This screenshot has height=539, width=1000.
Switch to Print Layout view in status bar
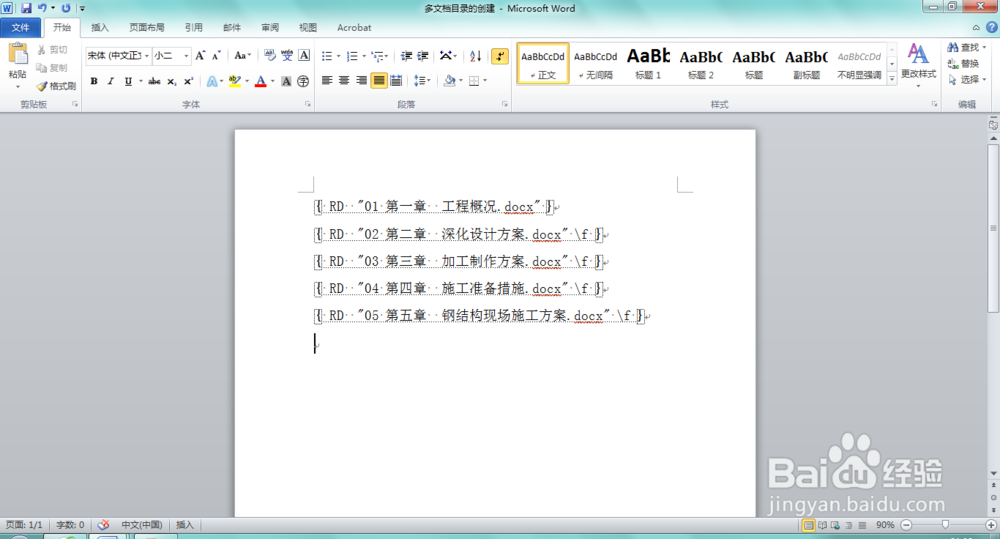pyautogui.click(x=809, y=526)
